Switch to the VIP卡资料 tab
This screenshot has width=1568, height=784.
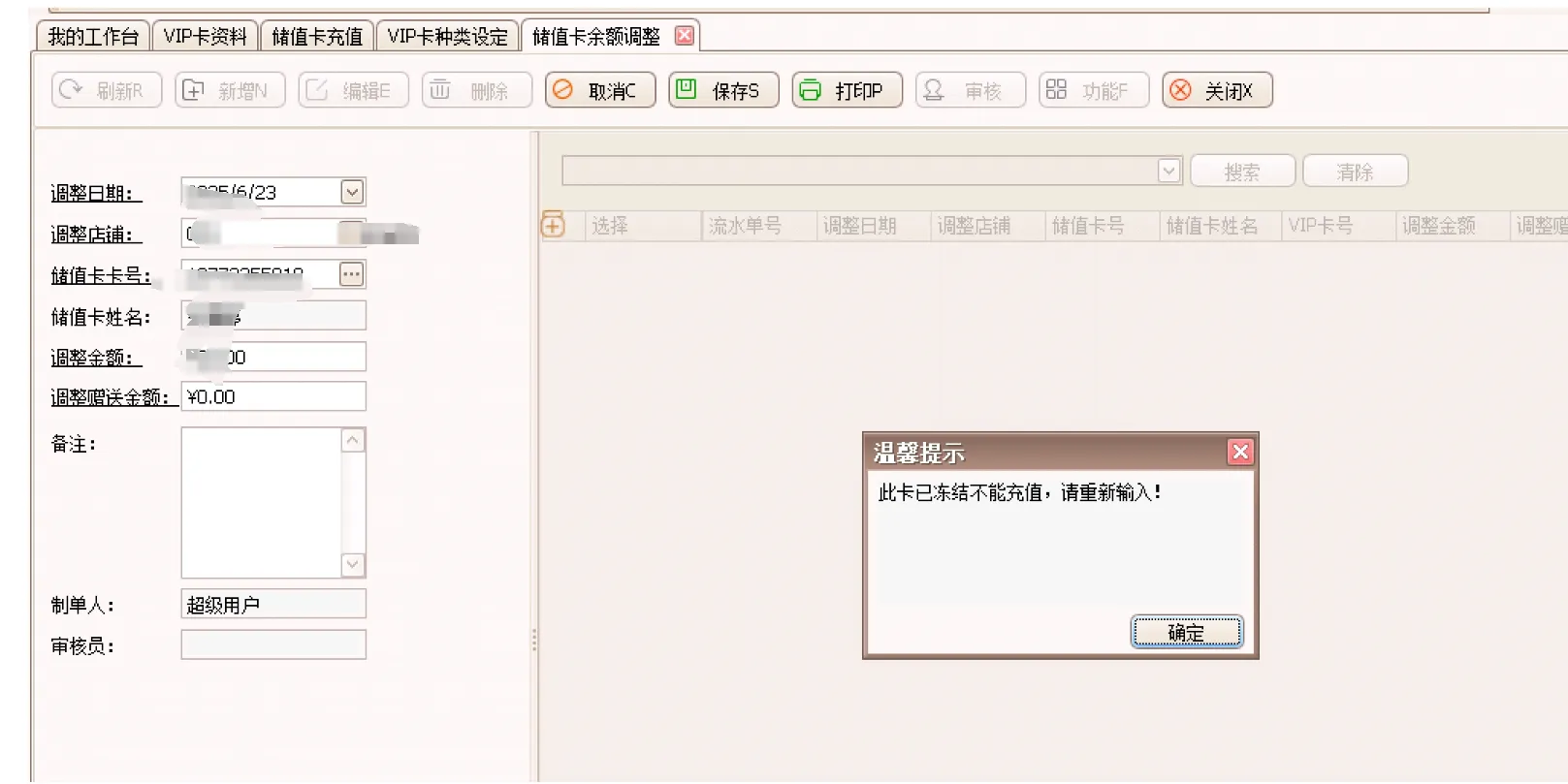(205, 37)
